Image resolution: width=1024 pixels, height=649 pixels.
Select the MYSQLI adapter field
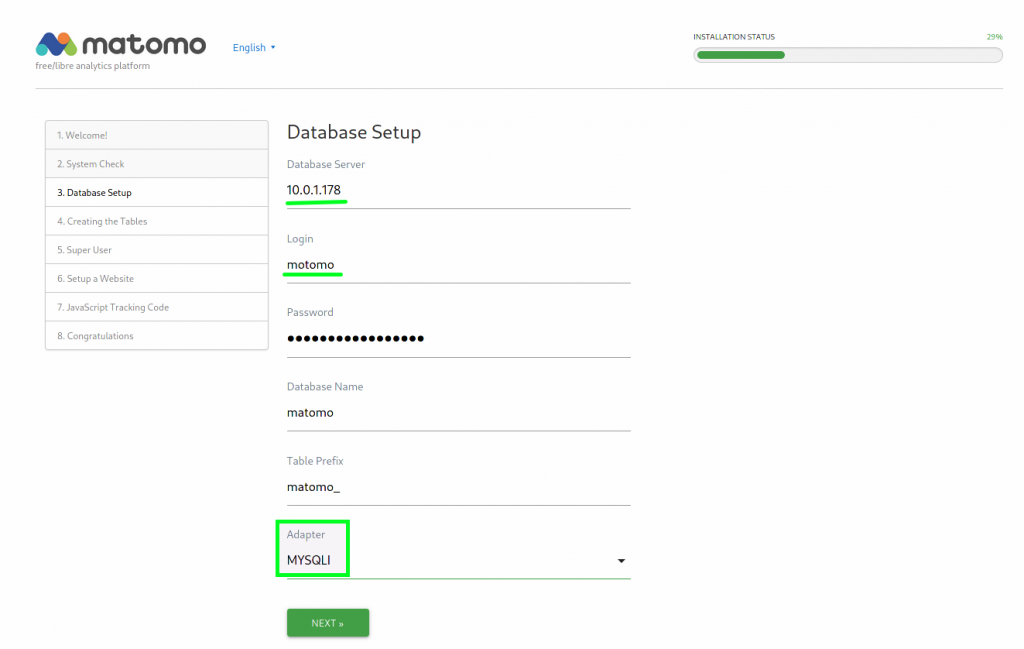point(458,560)
